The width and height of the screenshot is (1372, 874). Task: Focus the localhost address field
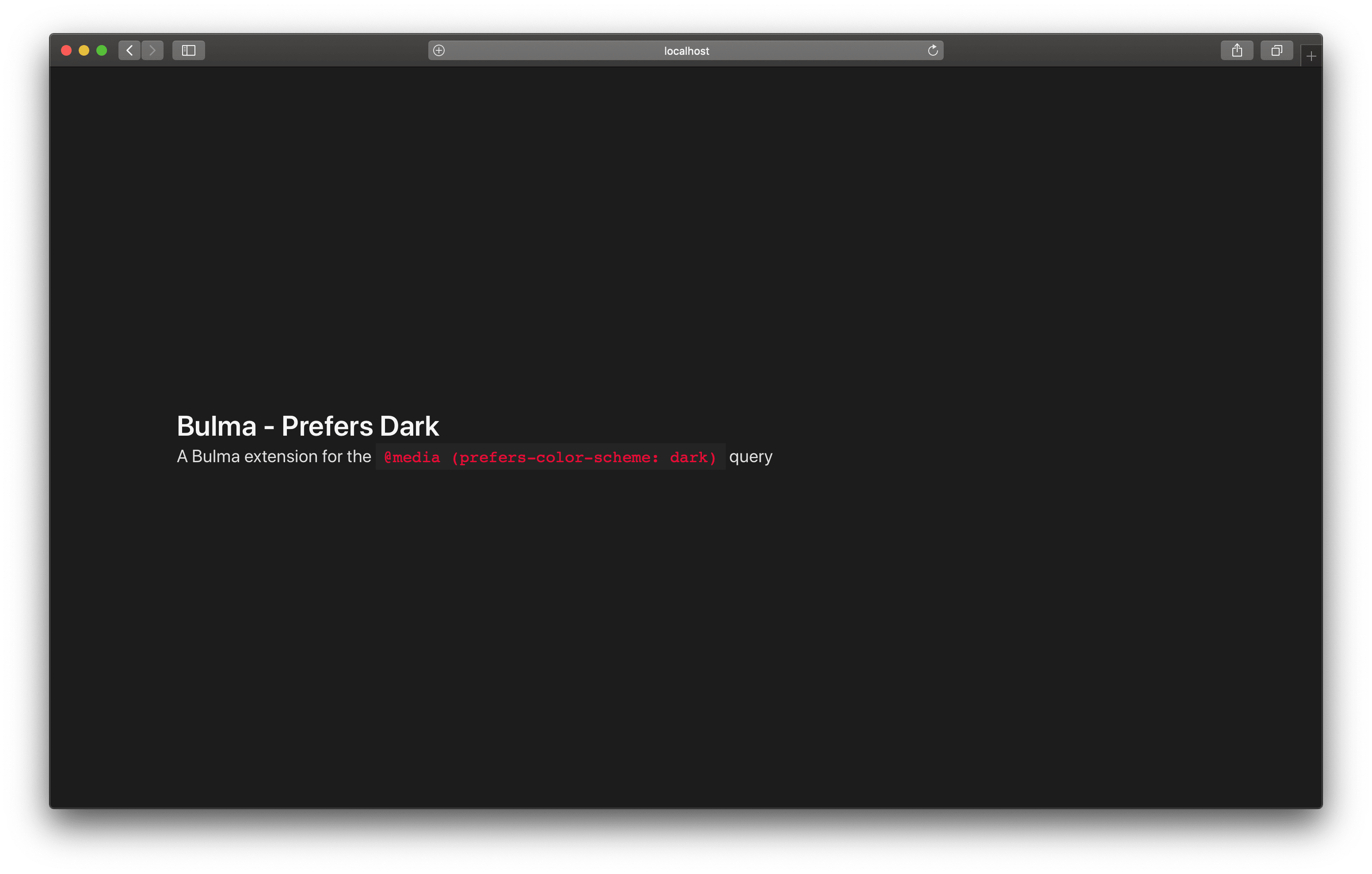click(686, 50)
